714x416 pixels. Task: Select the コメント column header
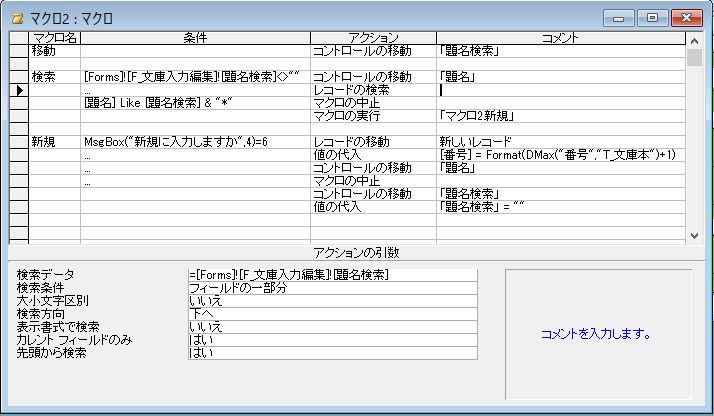click(561, 38)
